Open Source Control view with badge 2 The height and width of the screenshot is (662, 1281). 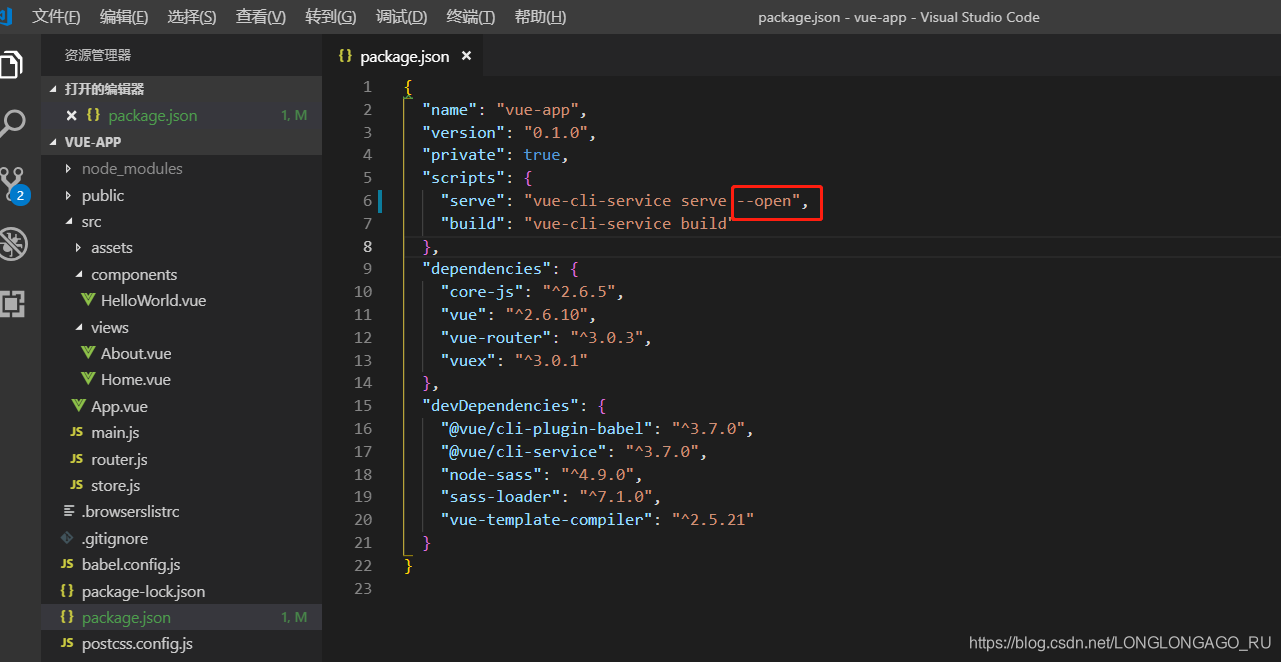pyautogui.click(x=13, y=184)
